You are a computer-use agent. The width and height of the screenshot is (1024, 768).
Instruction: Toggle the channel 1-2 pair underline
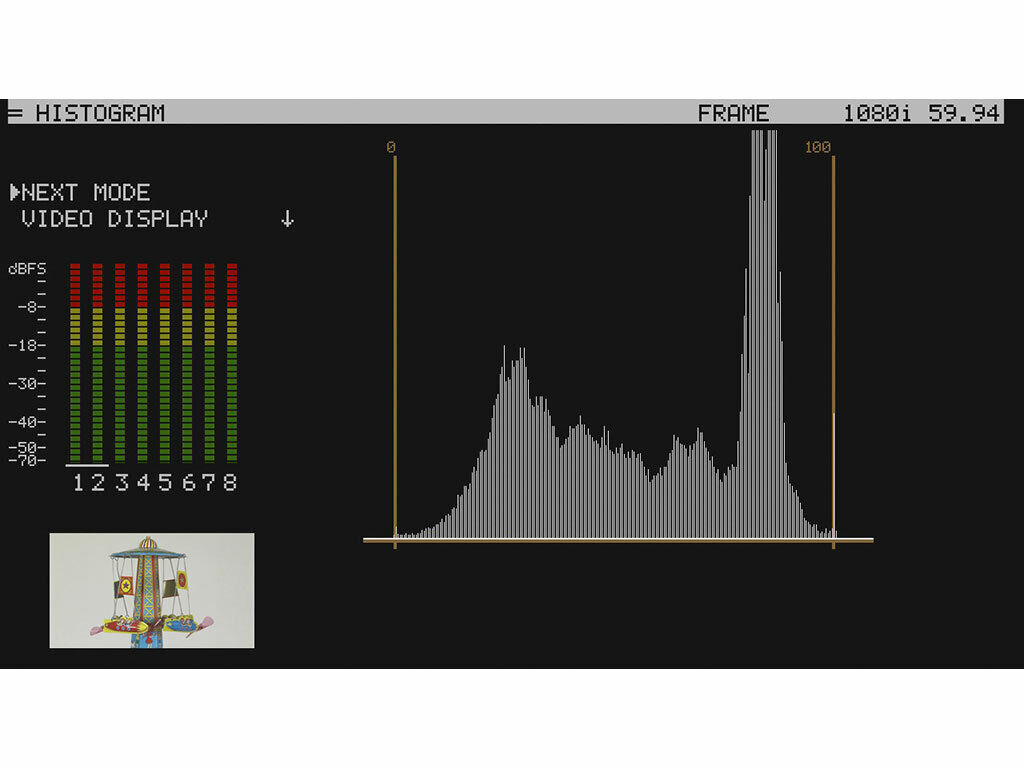pos(88,466)
